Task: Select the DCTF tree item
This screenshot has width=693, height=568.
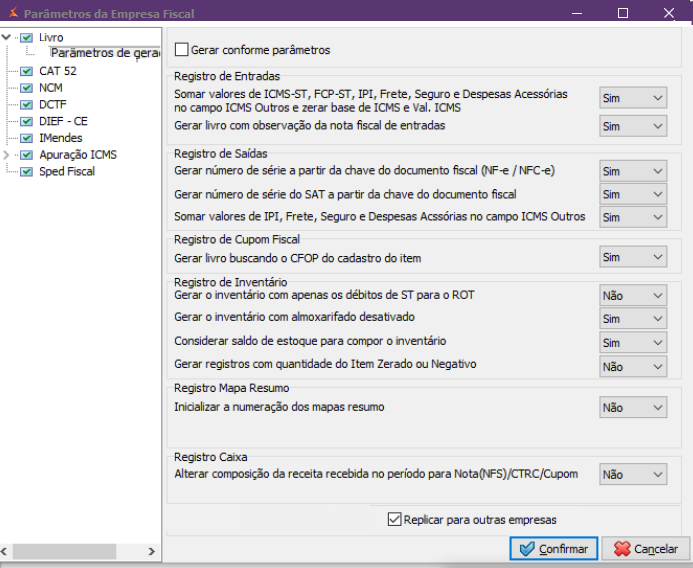Action: (x=53, y=105)
